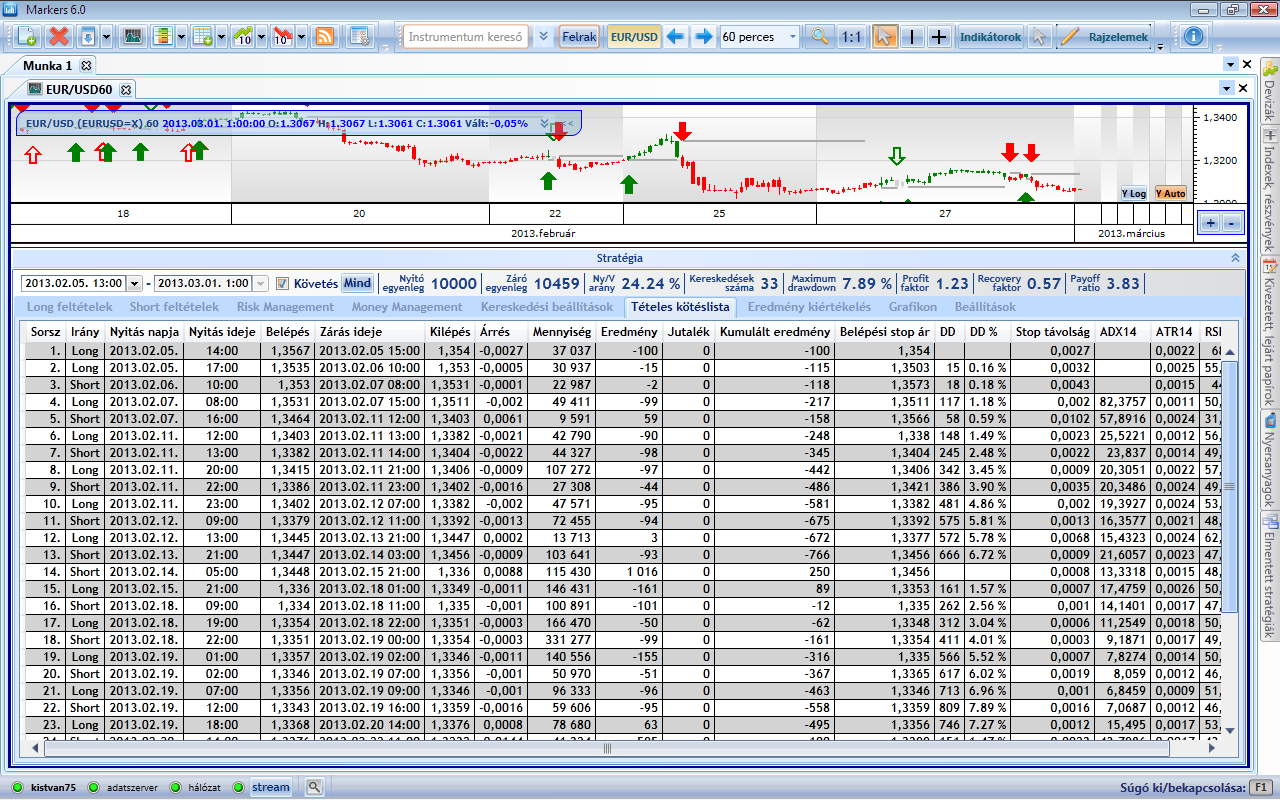Open the 60 perces timeframe dropdown
1280x800 pixels.
793,37
